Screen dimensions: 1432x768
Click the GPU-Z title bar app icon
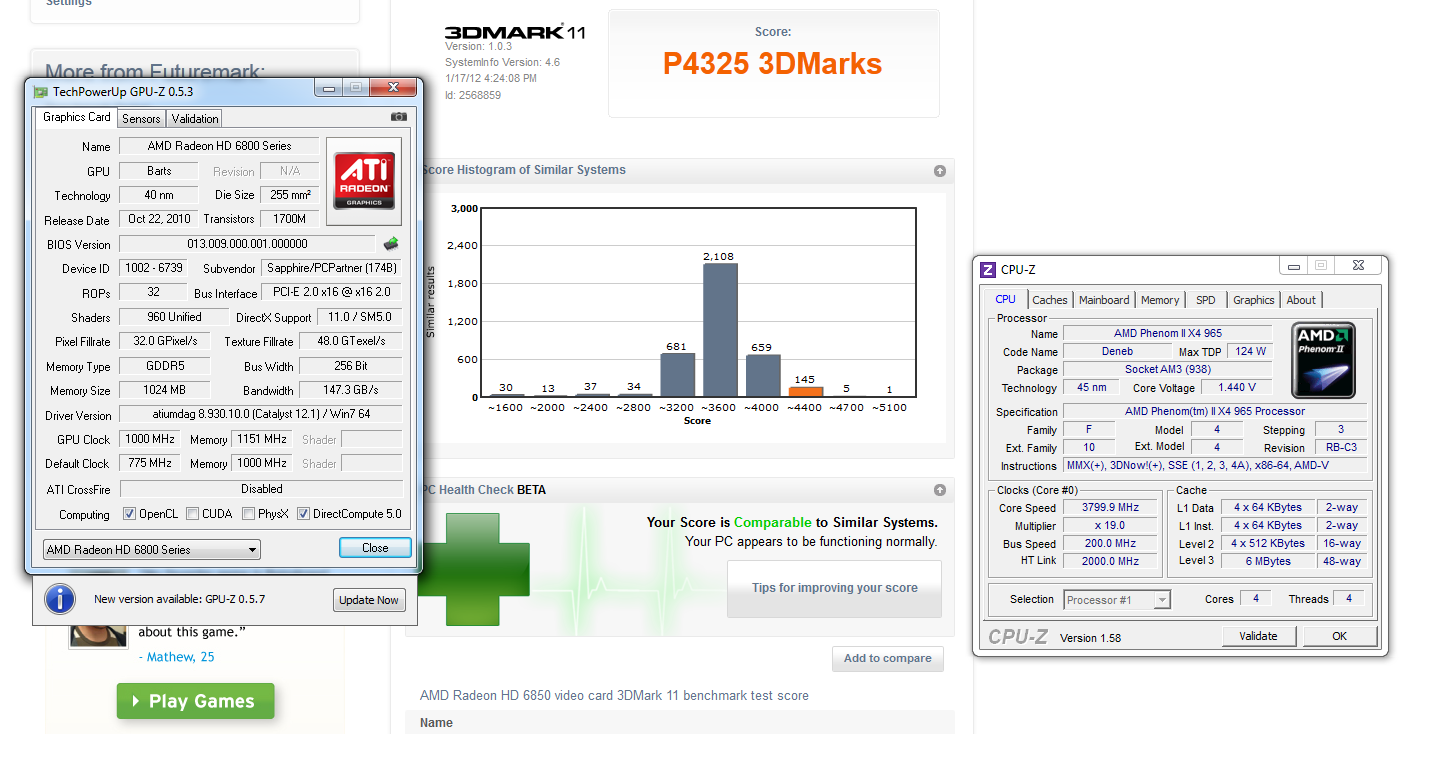41,91
